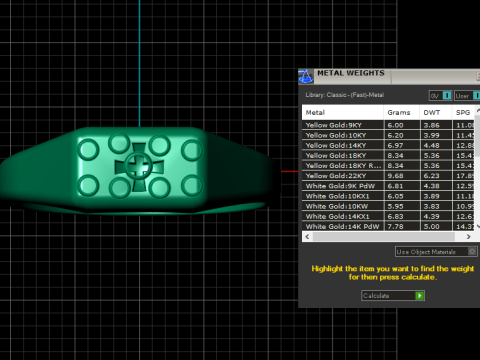Toggle the User library switch

467,96
